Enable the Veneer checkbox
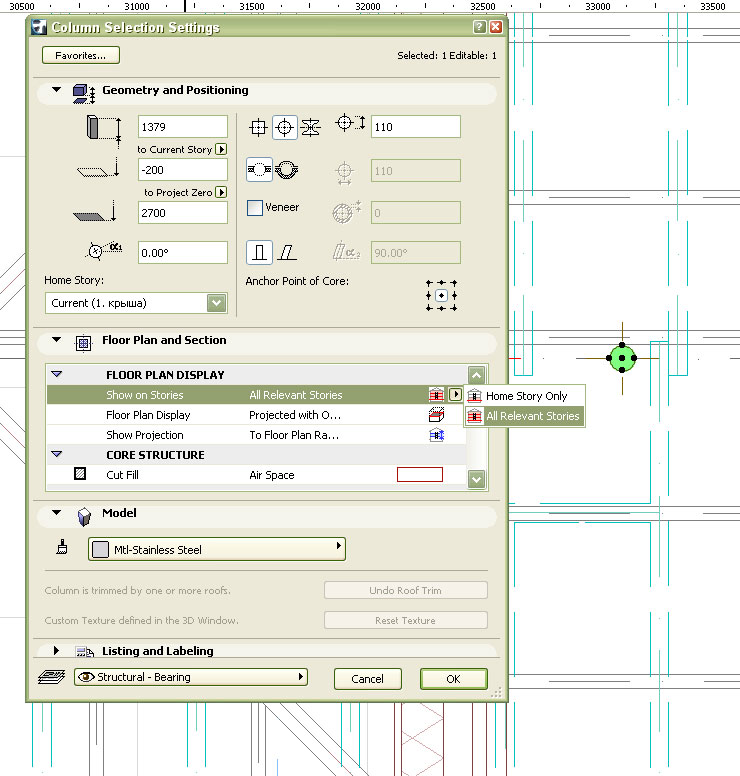This screenshot has height=776, width=740. click(255, 207)
